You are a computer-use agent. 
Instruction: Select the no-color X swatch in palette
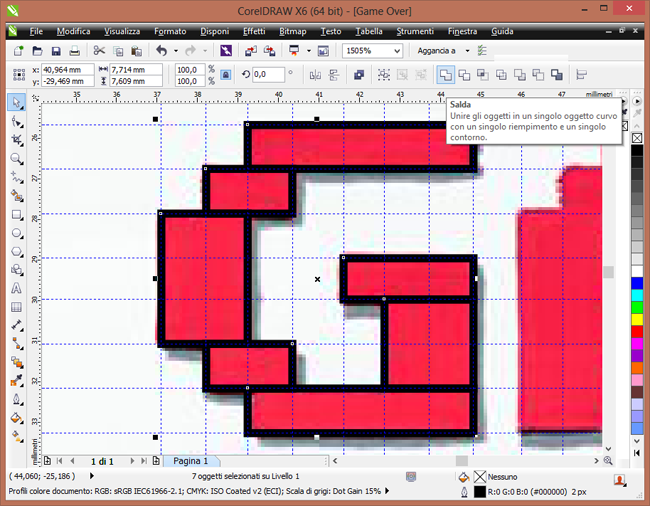[x=637, y=138]
